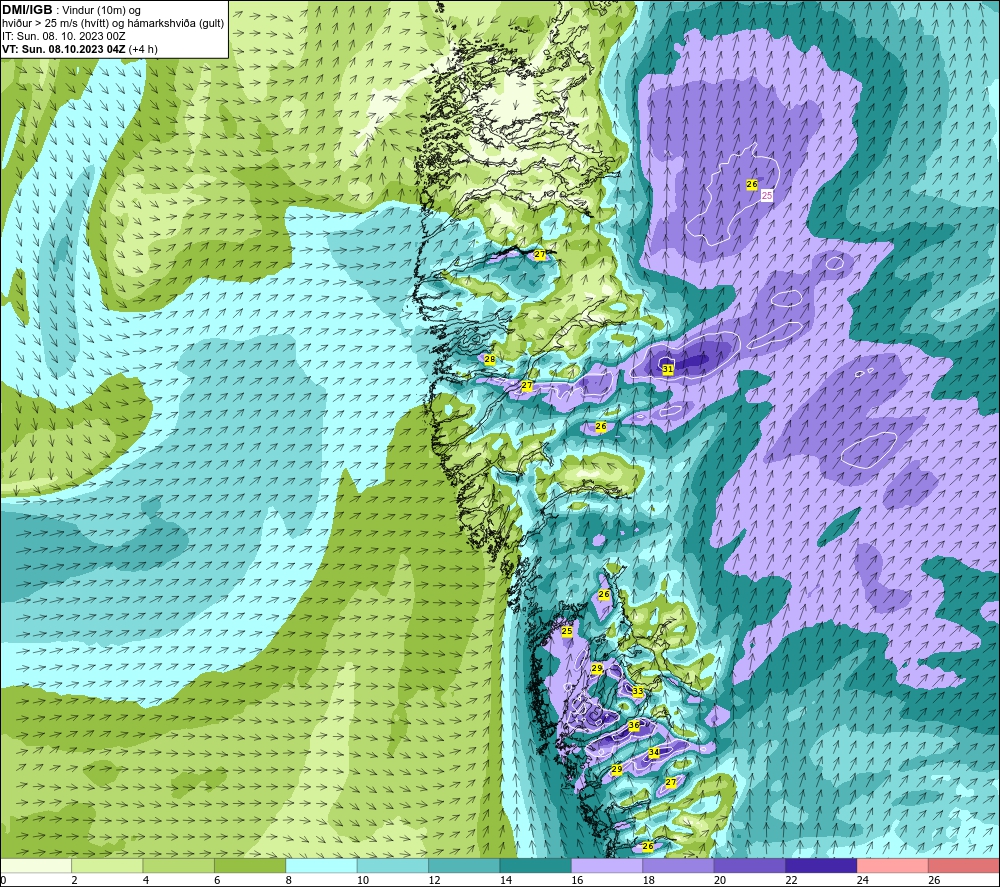Pick the dark indigo 22–24 m/s legend swatch
1000x887 pixels.
[x=821, y=865]
